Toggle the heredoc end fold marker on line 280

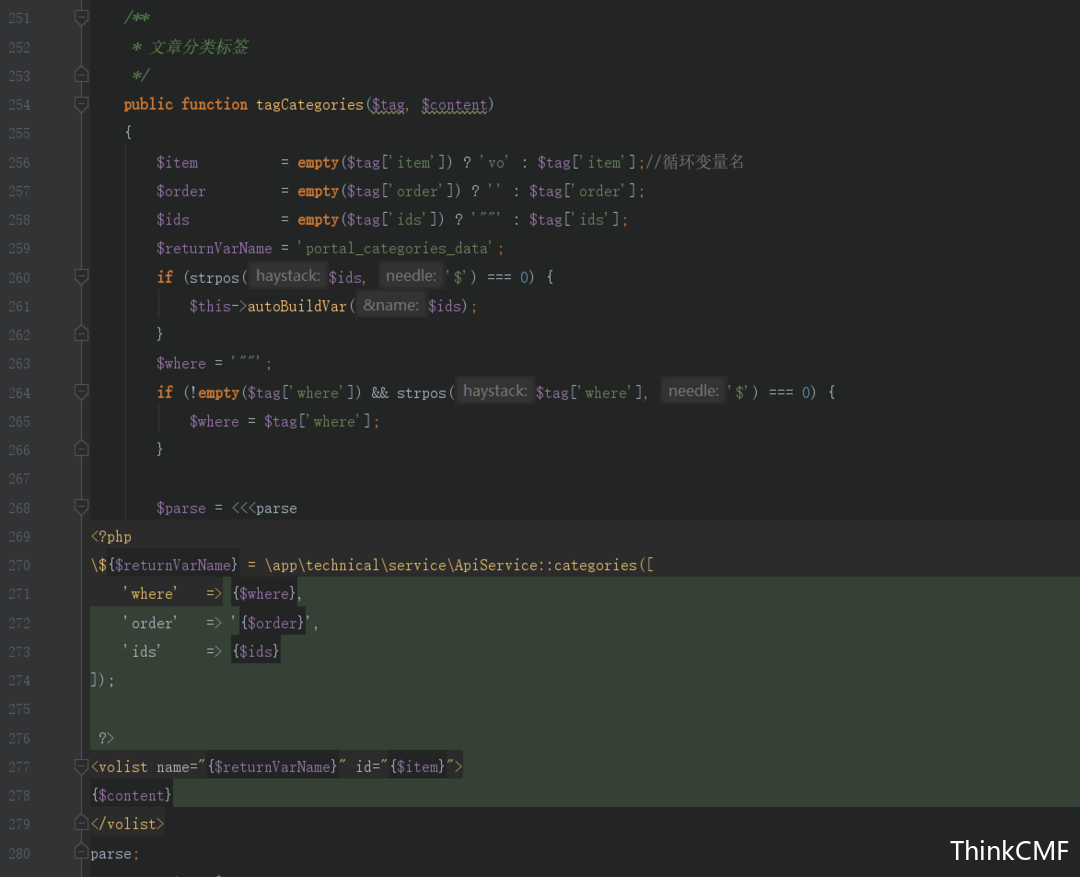(81, 853)
